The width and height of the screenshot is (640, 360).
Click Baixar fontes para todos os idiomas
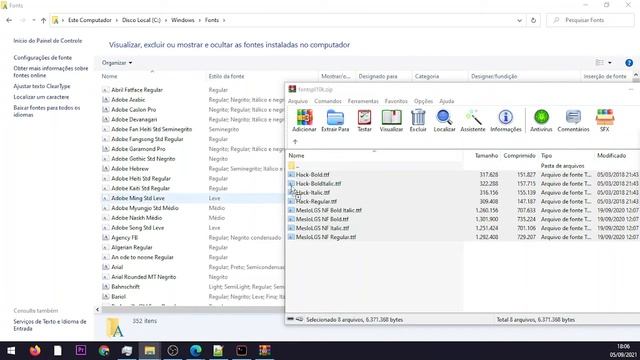[47, 111]
